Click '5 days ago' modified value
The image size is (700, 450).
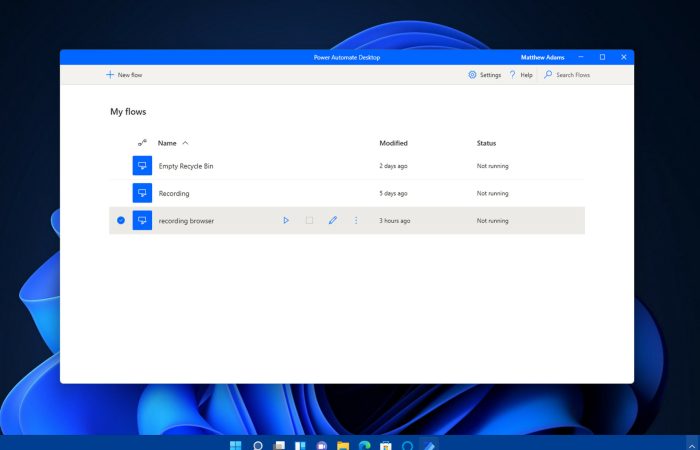(393, 193)
